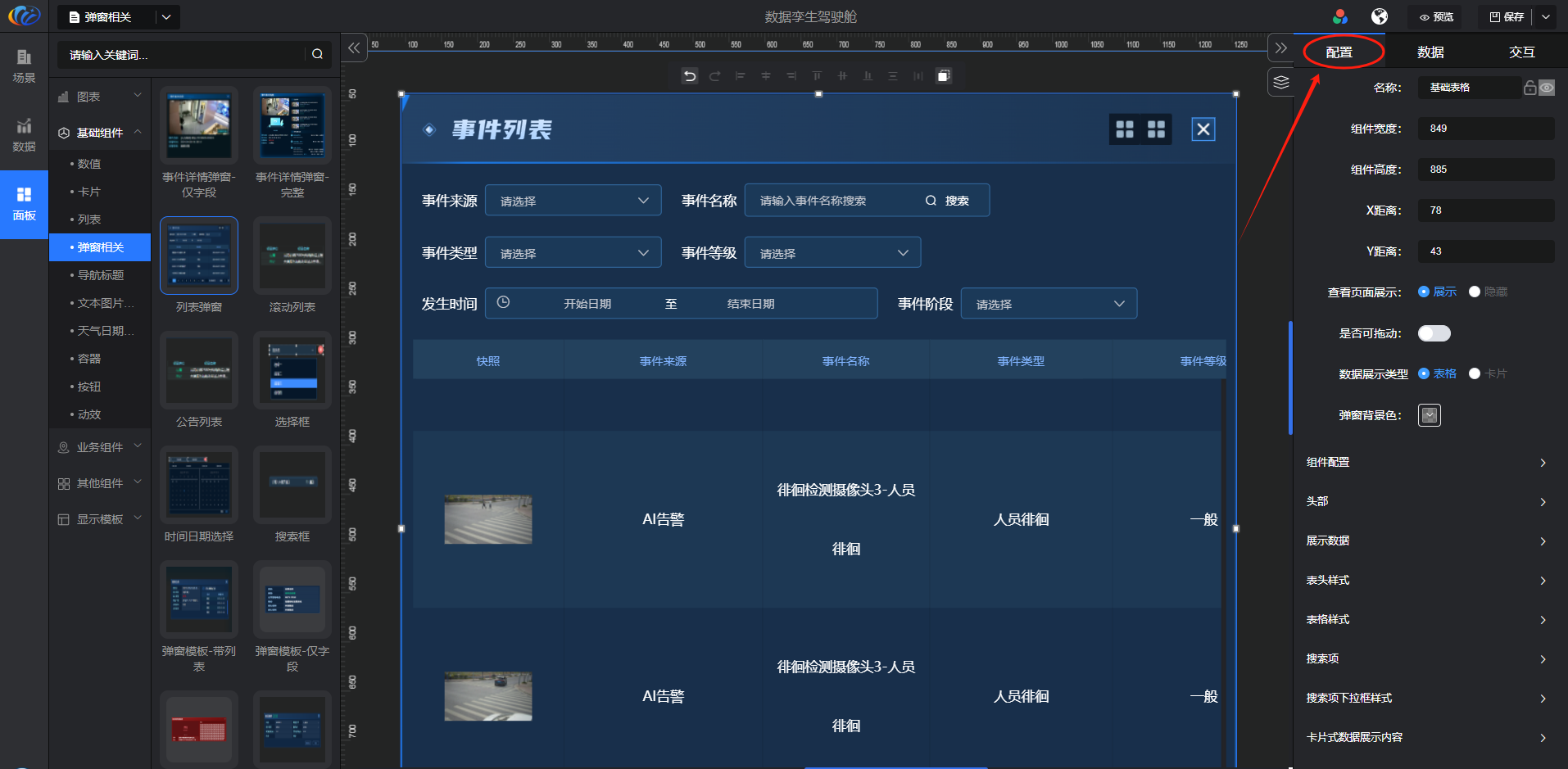Image resolution: width=1568 pixels, height=769 pixels.
Task: Open the layers panel icon
Action: (x=1281, y=83)
